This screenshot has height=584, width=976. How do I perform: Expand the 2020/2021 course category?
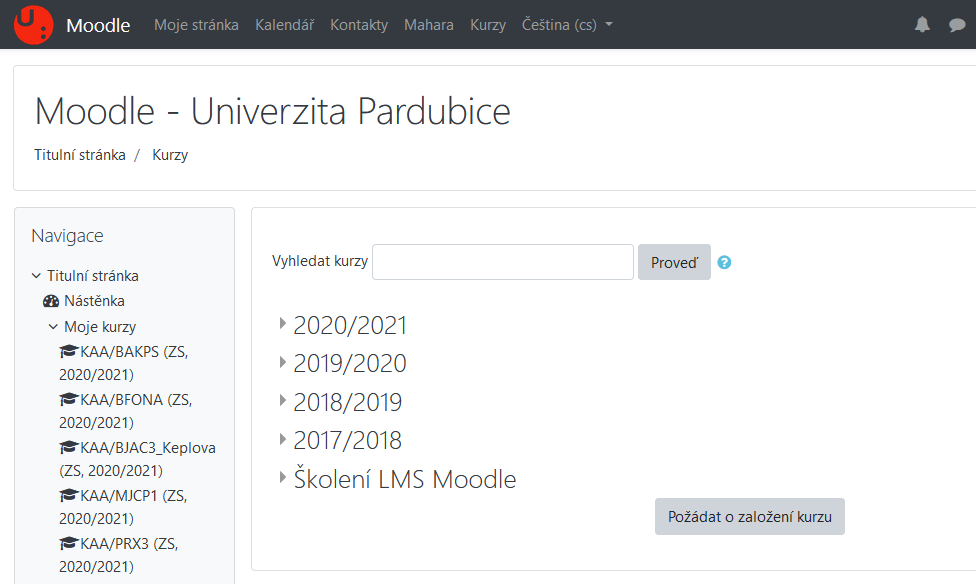tap(283, 323)
